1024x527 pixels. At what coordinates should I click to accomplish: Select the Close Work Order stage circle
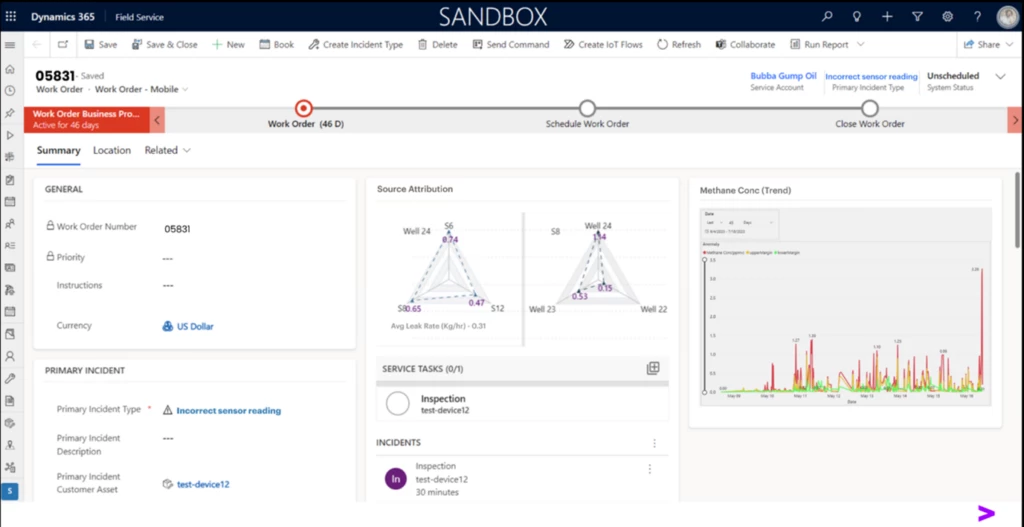[x=869, y=108]
